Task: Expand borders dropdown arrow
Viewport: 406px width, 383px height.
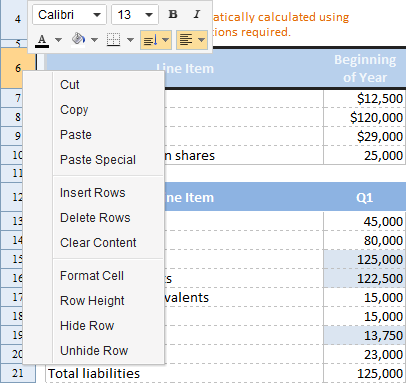Action: point(130,40)
